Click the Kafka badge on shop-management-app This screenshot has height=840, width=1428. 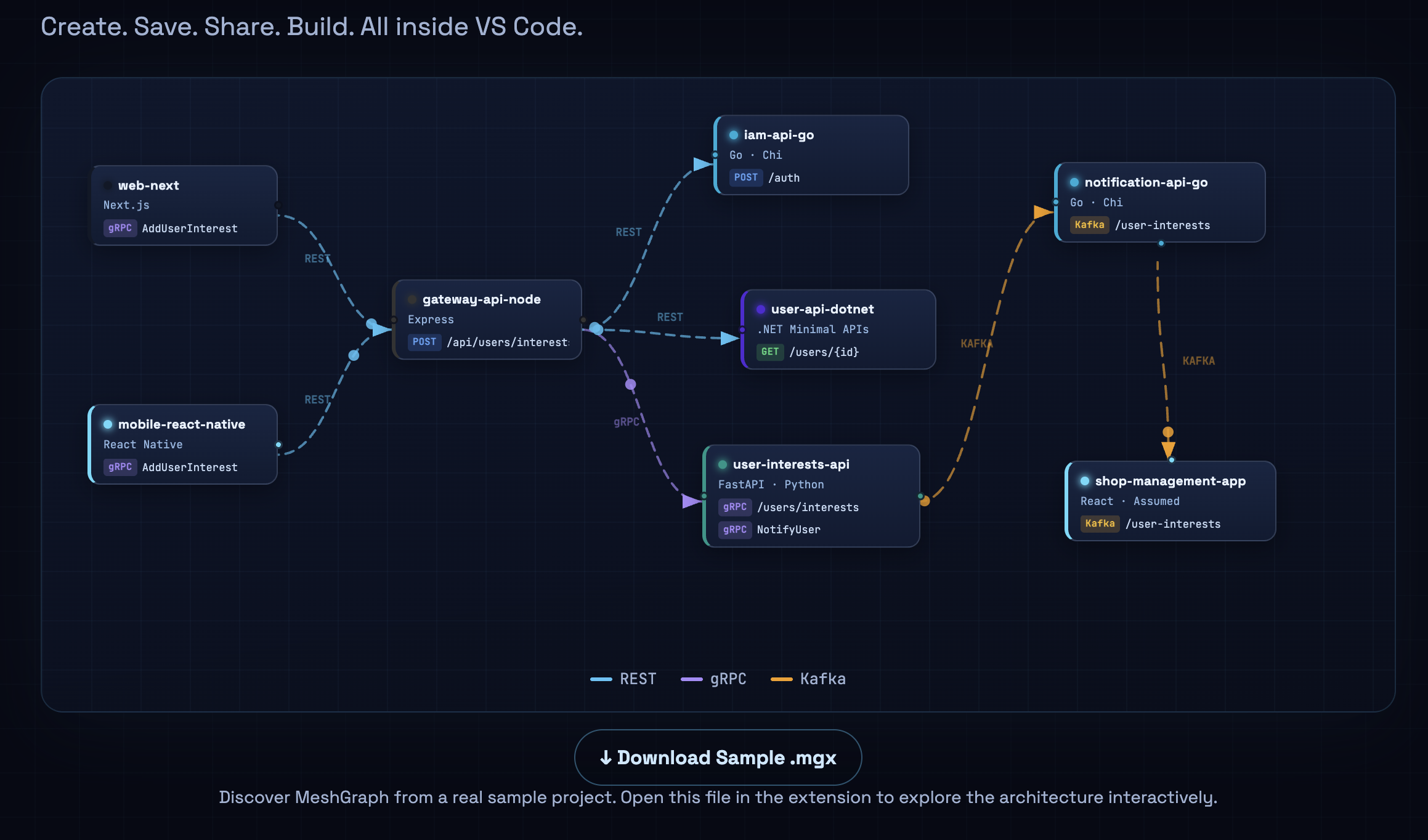click(x=1100, y=523)
